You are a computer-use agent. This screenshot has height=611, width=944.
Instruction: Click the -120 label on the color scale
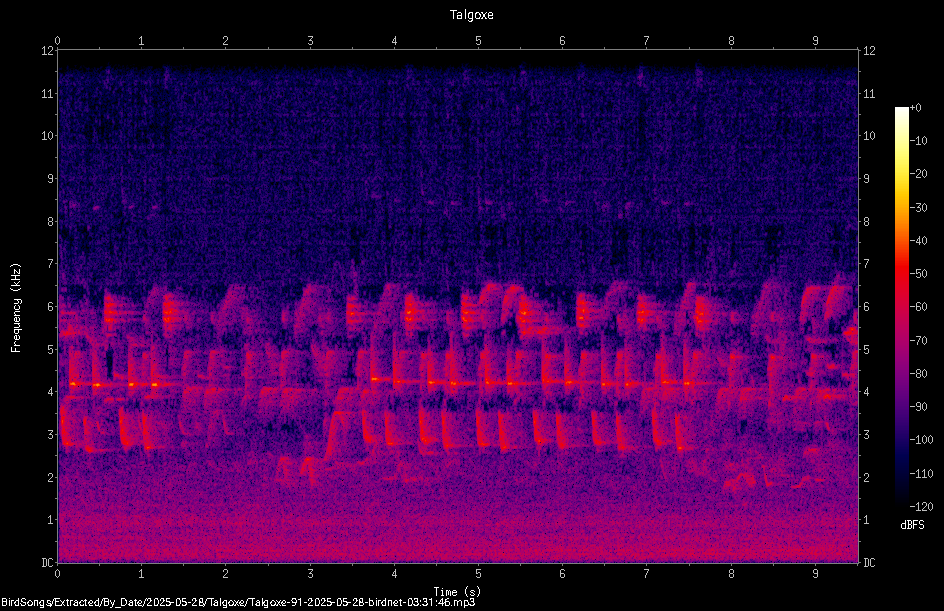click(921, 507)
